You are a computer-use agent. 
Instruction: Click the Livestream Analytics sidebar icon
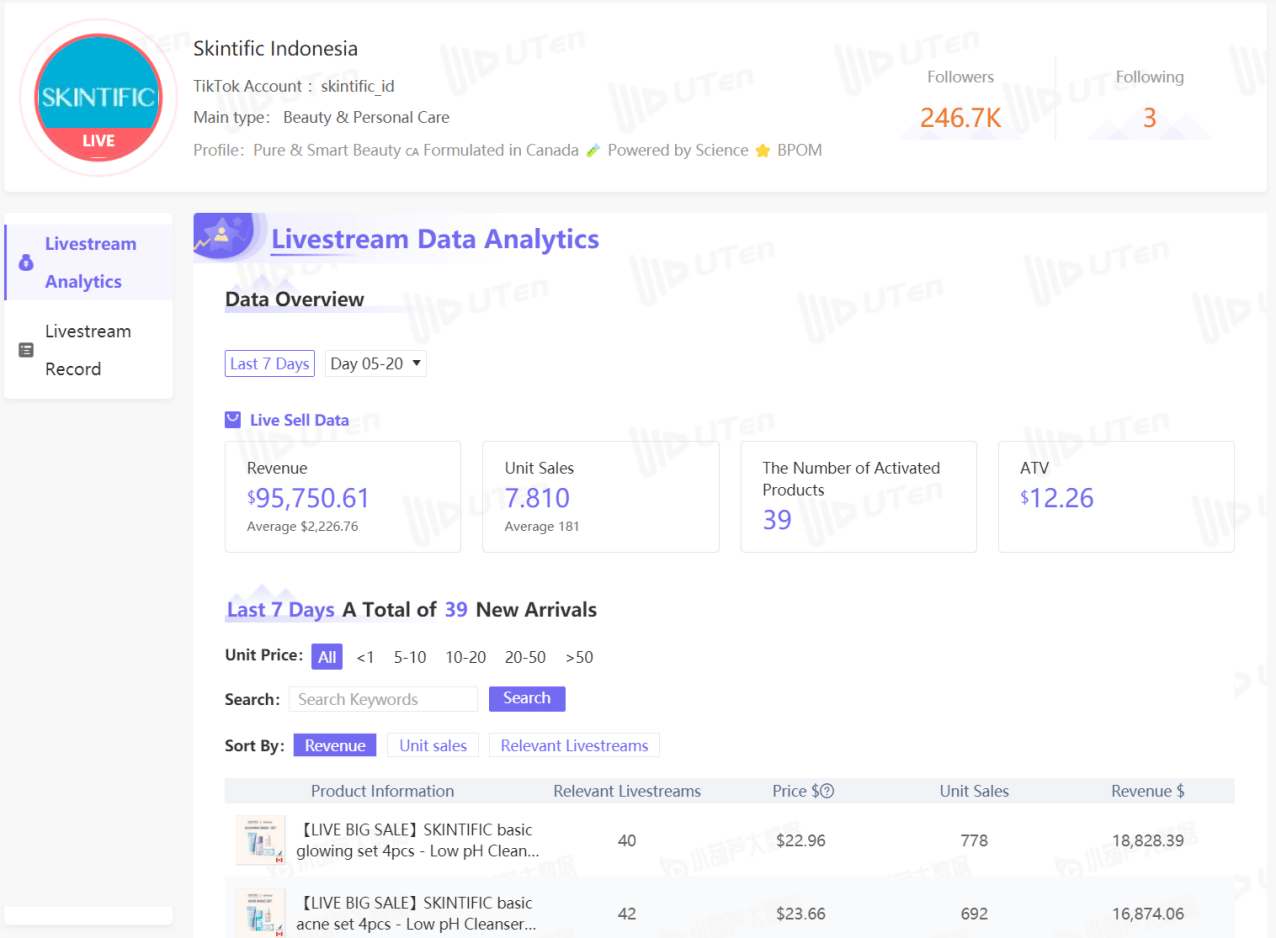pos(26,263)
